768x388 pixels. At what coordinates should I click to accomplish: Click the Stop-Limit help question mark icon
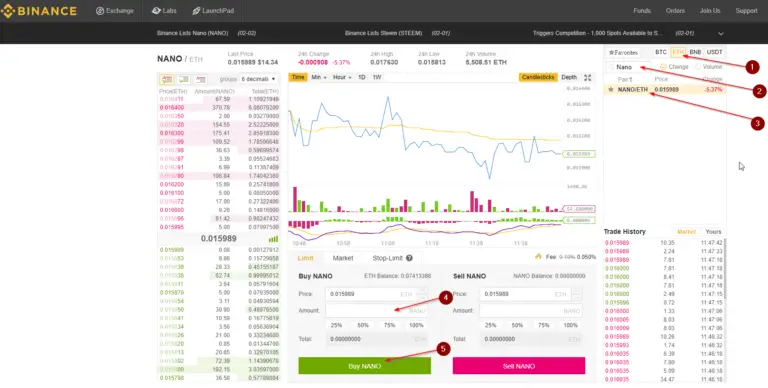(409, 258)
